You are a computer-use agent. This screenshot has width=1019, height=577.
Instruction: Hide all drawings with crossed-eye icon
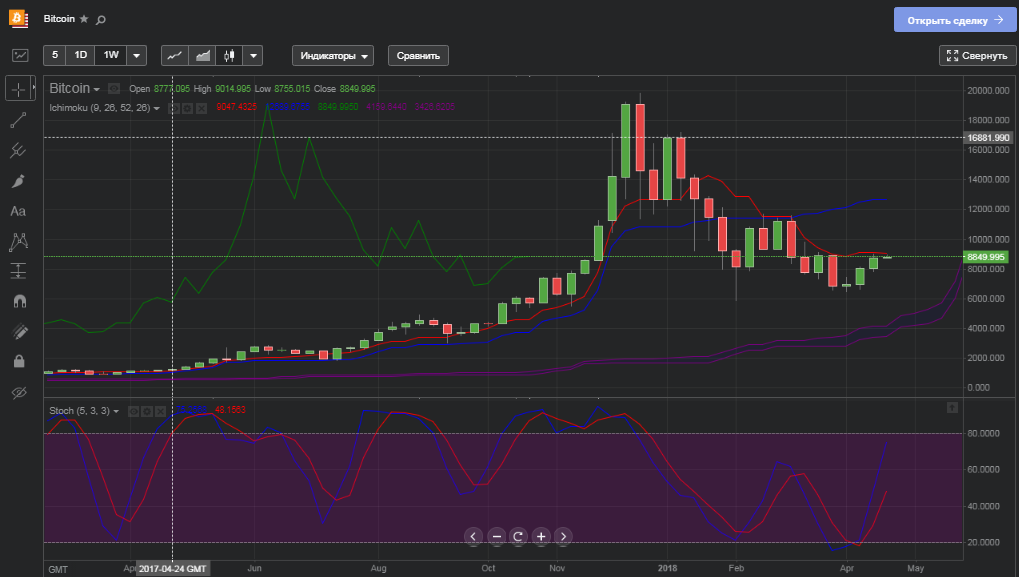[18, 392]
